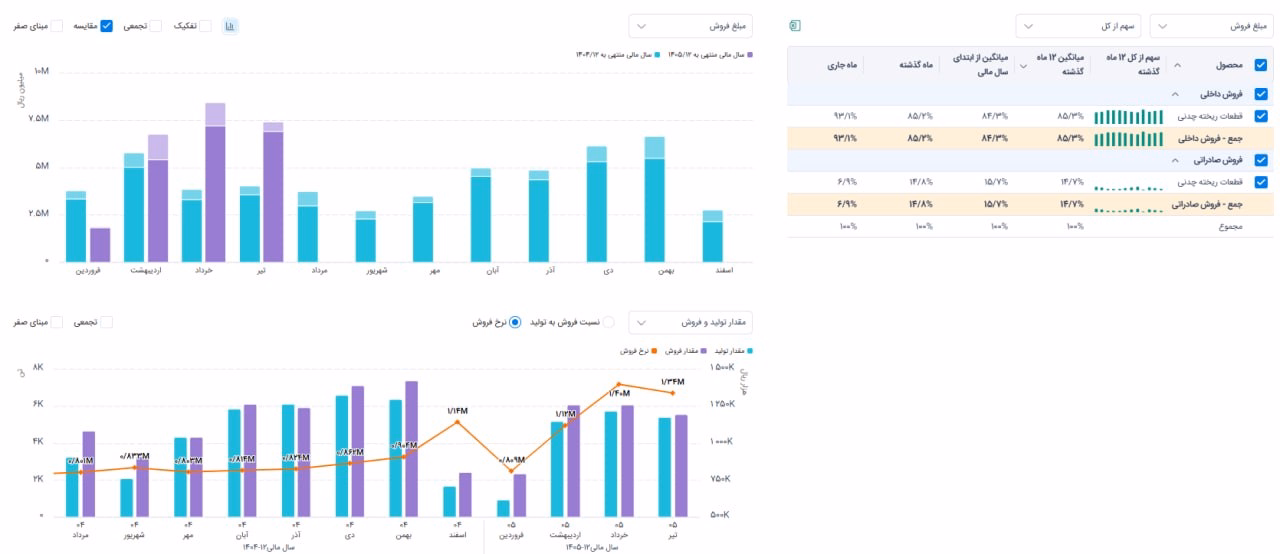Click the ۱/۱۴M data label above اسفند
Image resolution: width=1280 pixels, height=554 pixels.
(457, 411)
